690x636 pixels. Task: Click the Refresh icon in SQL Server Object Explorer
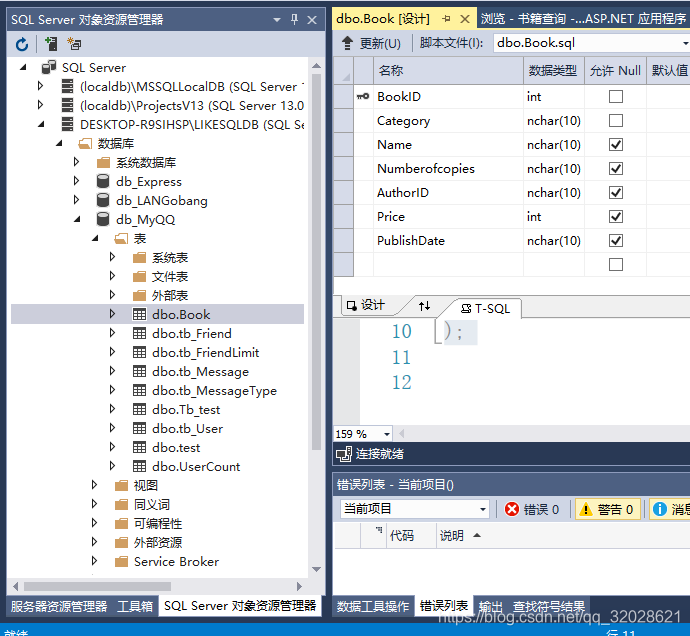22,44
